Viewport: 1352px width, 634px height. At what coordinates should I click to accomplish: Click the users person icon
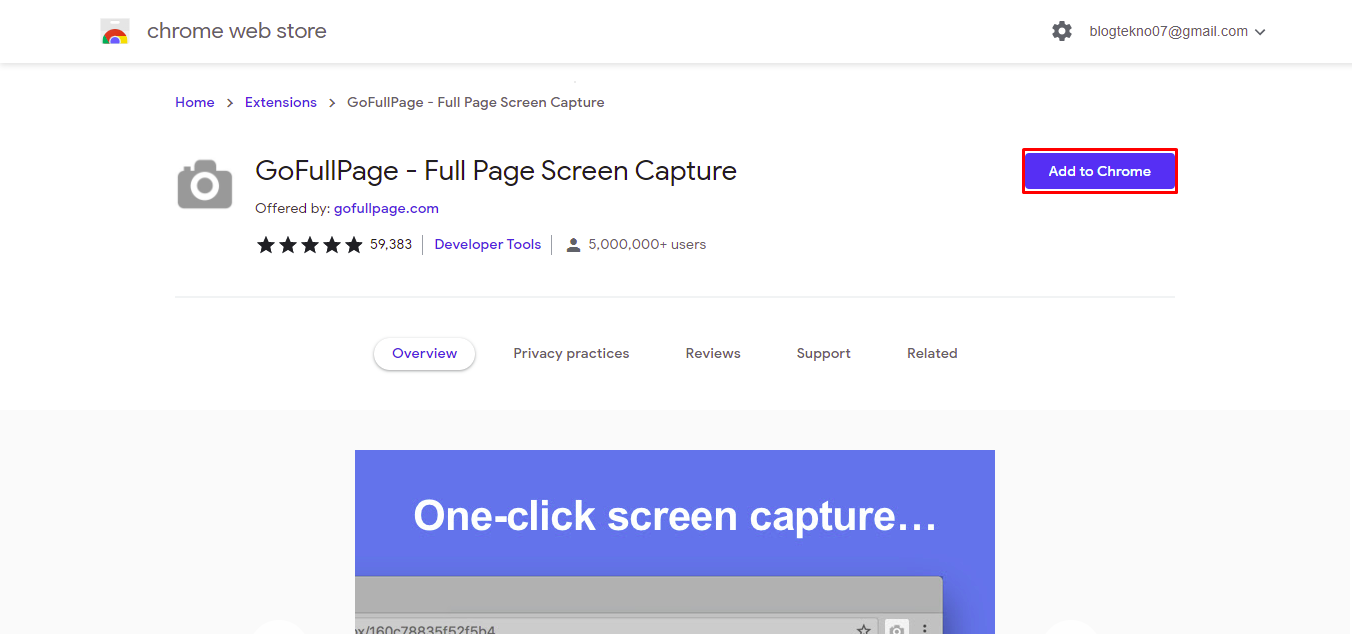pyautogui.click(x=573, y=244)
